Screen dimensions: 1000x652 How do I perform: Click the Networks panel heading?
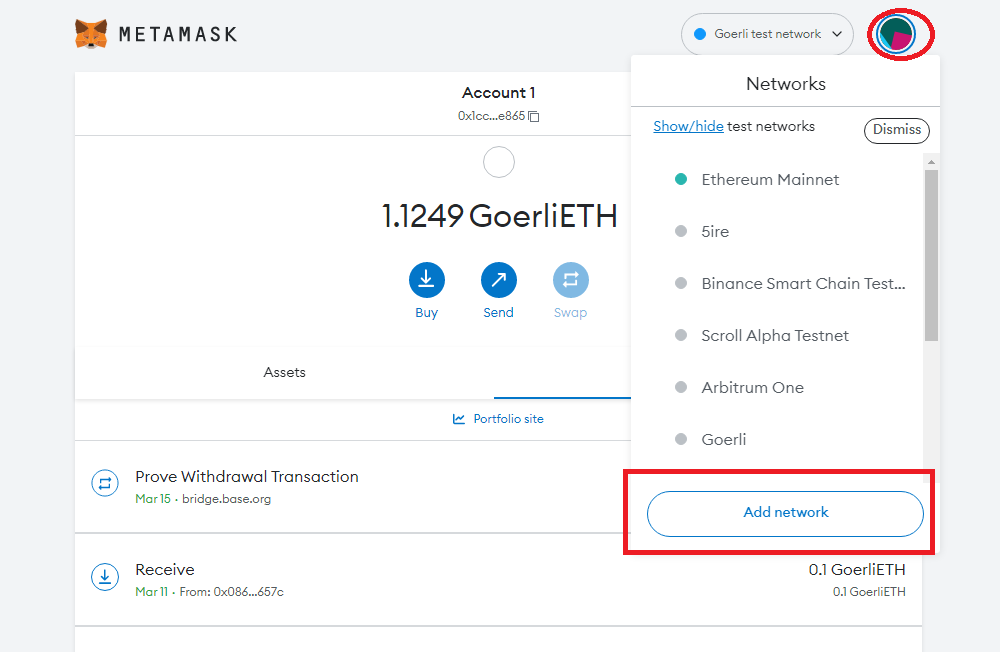[x=786, y=84]
